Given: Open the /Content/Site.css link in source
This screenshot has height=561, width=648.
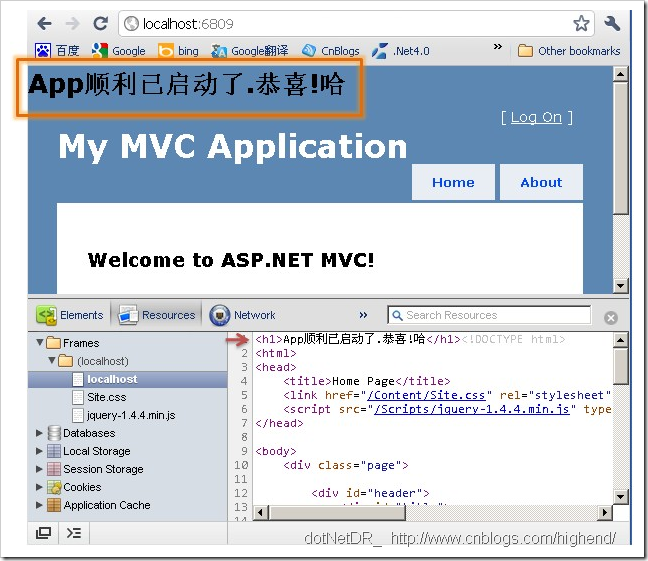Looking at the screenshot, I should pos(426,395).
